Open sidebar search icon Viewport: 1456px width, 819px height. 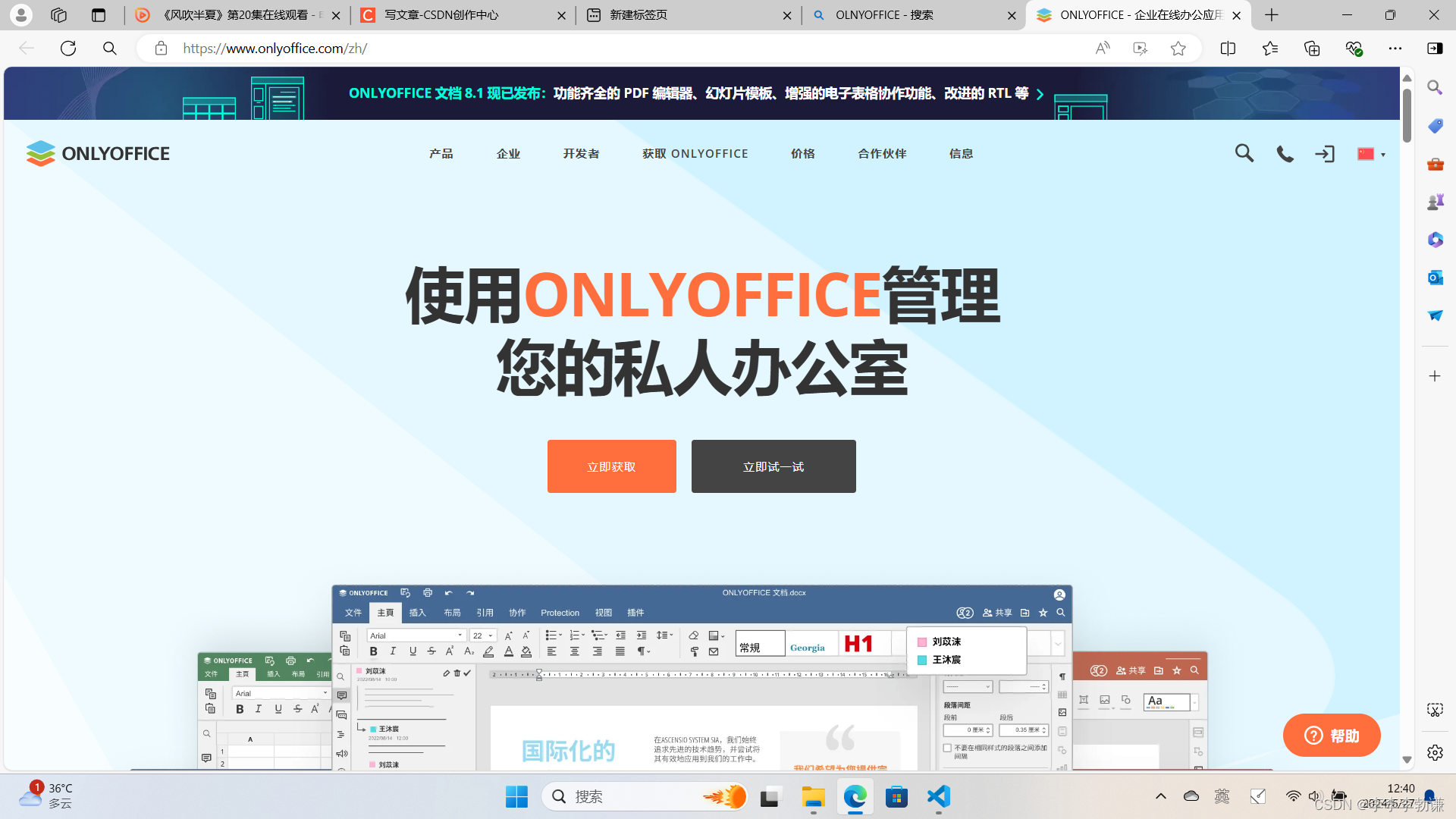1435,87
